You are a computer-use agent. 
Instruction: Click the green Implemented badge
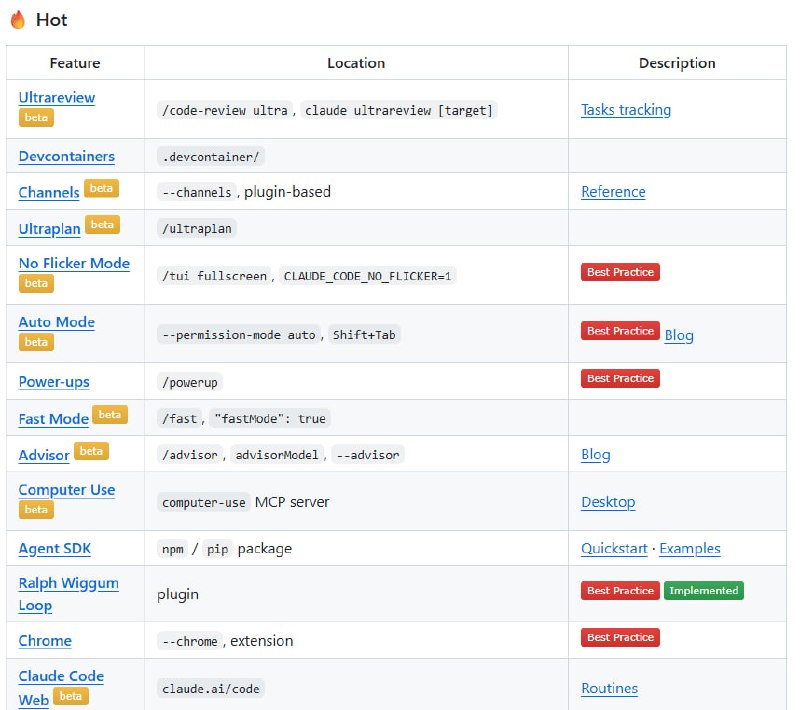(x=704, y=591)
